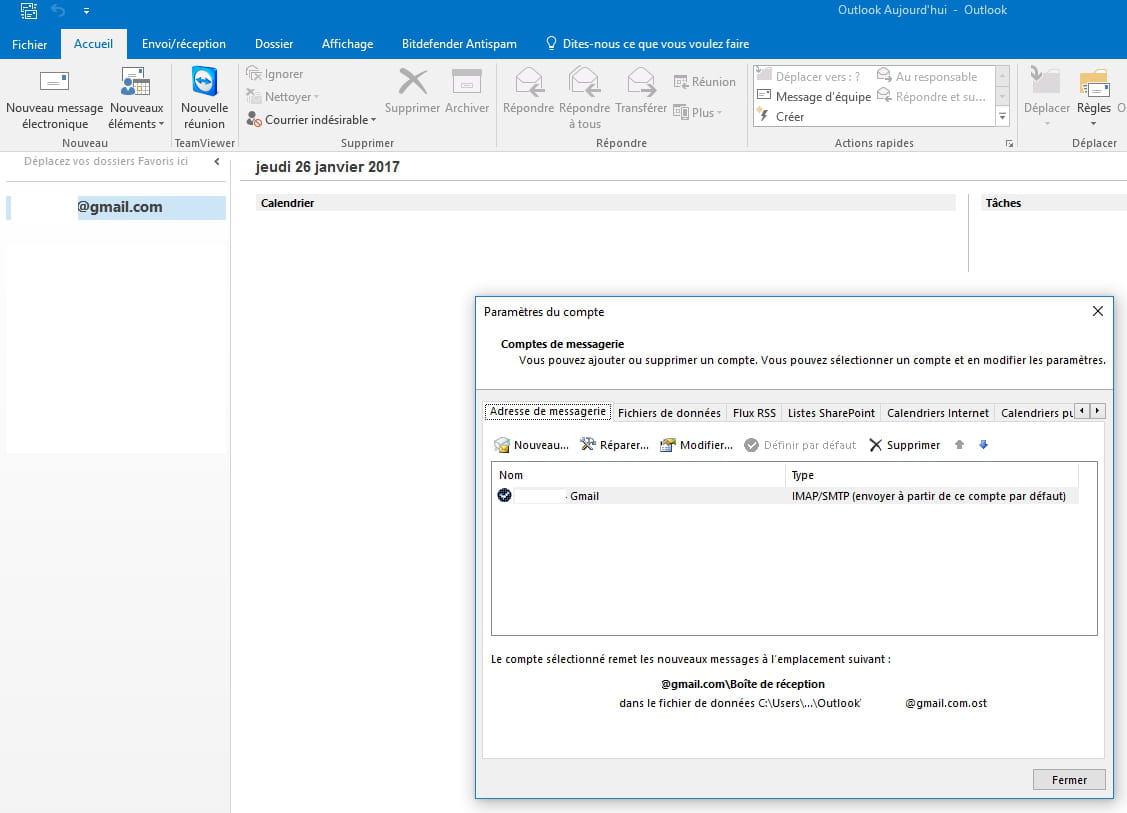Open the Dossier ribbon tab
This screenshot has width=1127, height=813.
coord(274,44)
